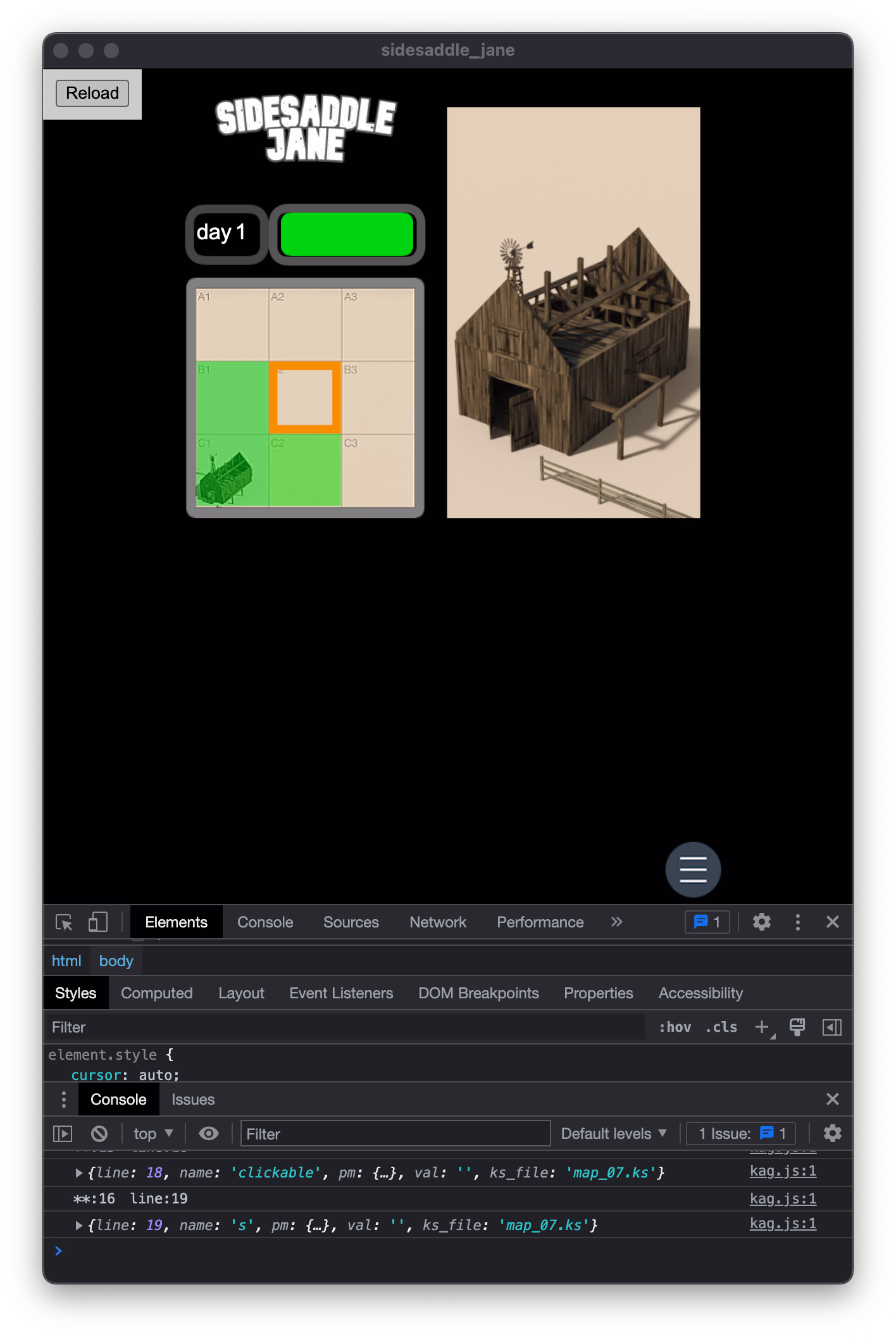Click new style rule plus icon
The width and height of the screenshot is (896, 1337).
tap(762, 1027)
